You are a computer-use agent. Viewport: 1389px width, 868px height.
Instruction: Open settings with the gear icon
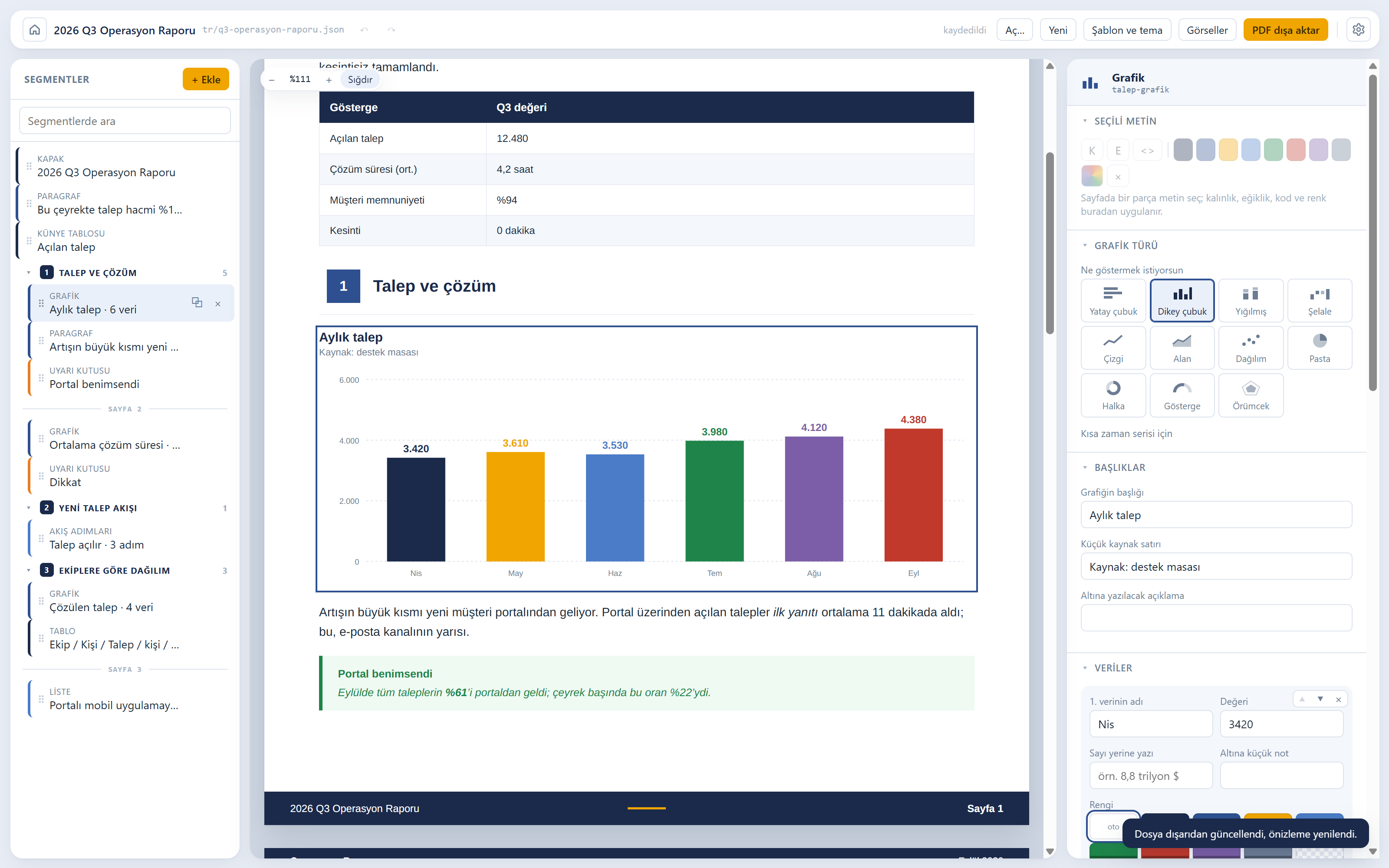coord(1358,30)
